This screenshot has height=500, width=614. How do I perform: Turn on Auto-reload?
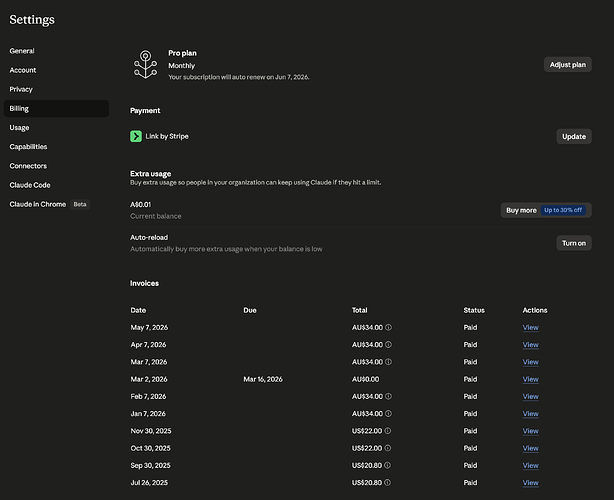tap(574, 243)
